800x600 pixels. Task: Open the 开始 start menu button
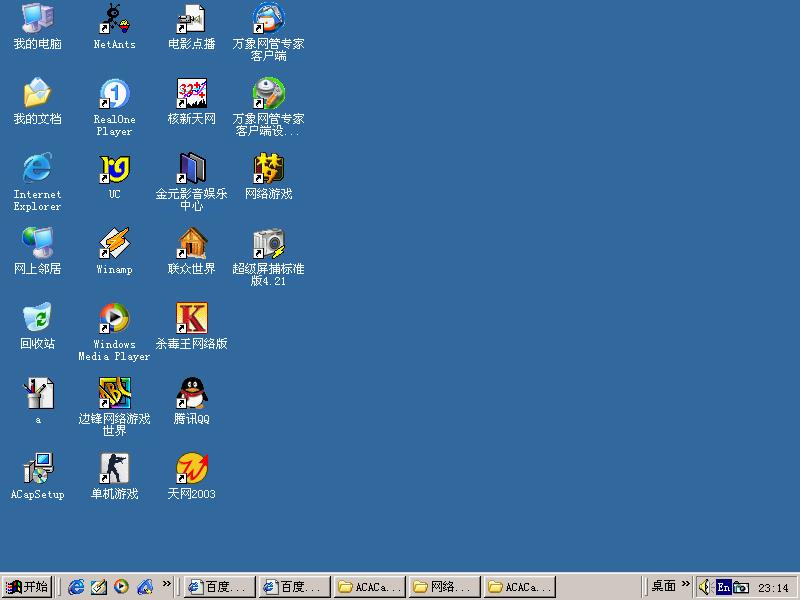coord(27,587)
